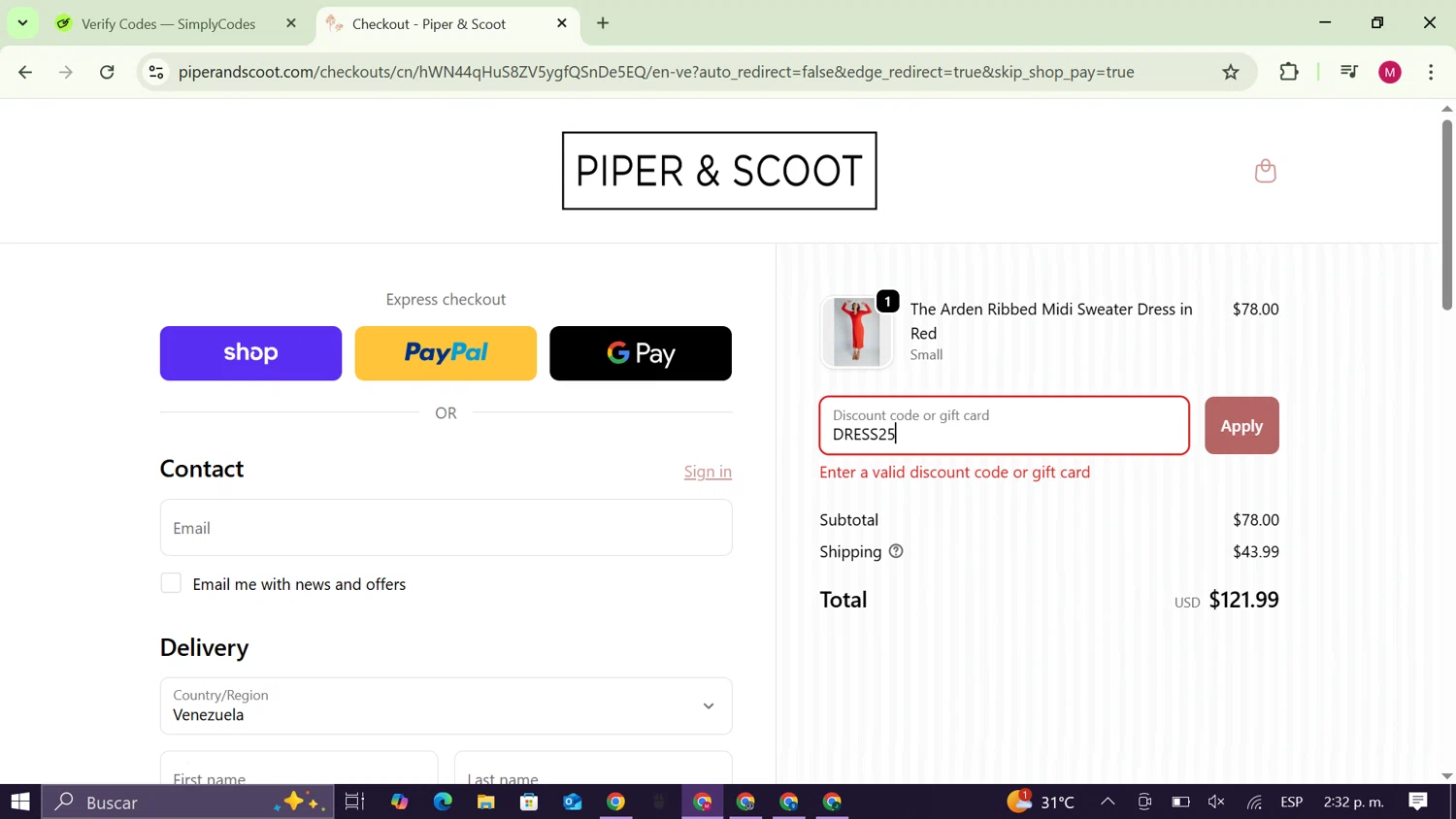Click the Sign in link
The height and width of the screenshot is (819, 1456).
708,472
